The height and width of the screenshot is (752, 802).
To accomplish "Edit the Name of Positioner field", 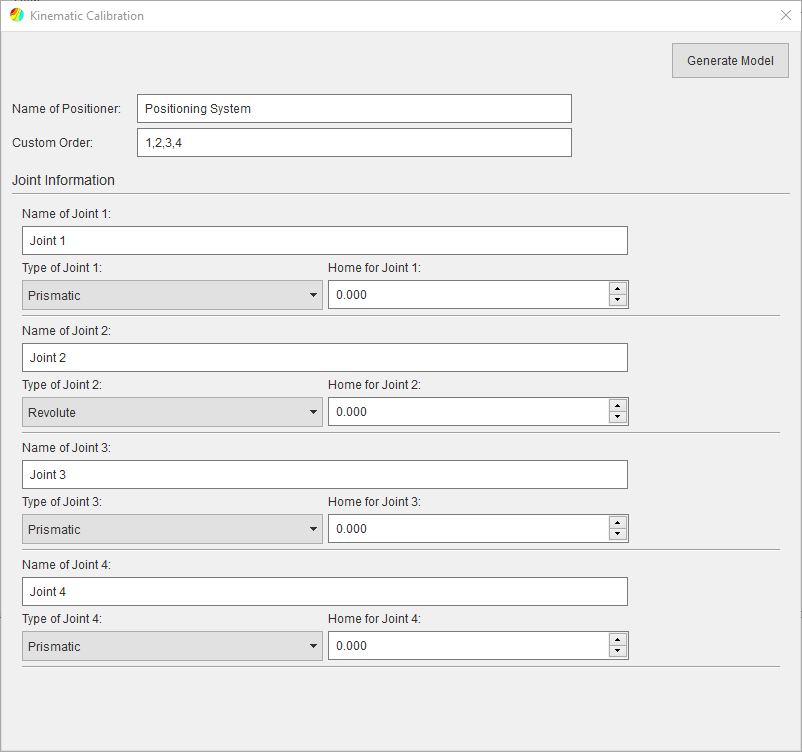I will point(354,108).
